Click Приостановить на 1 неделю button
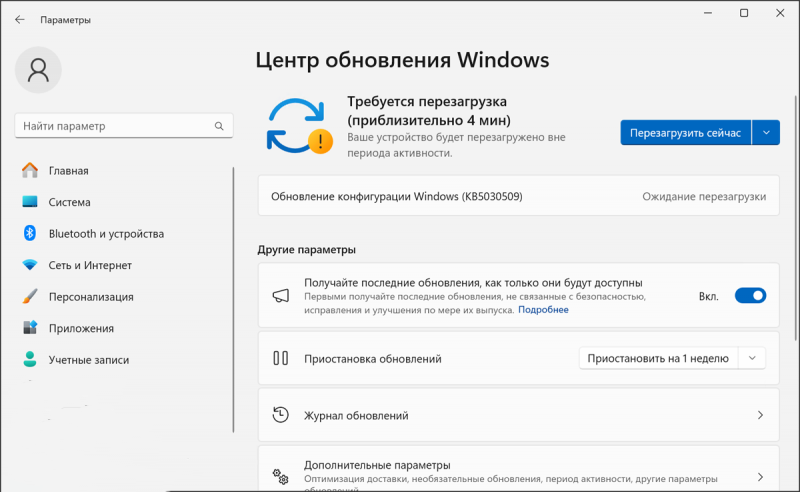This screenshot has height=492, width=800. point(658,358)
